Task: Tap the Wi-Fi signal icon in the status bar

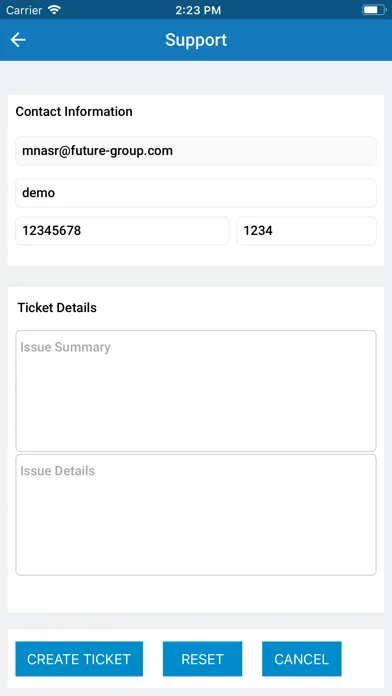Action: [54, 10]
